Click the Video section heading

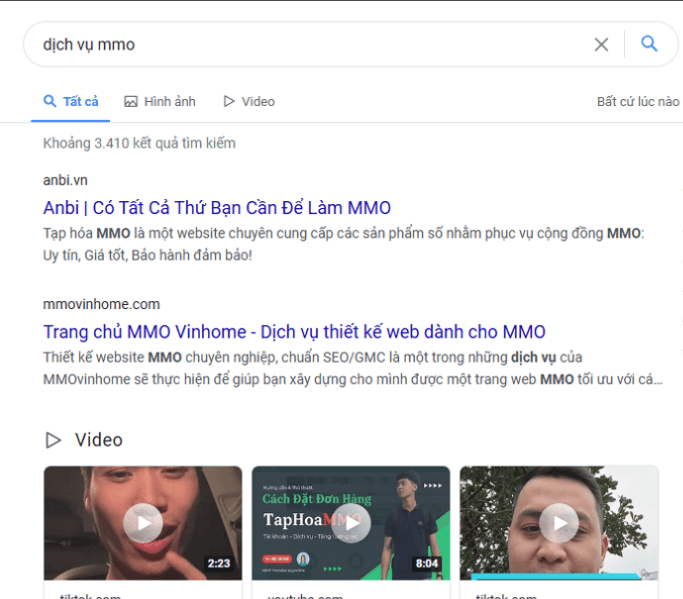click(x=99, y=440)
